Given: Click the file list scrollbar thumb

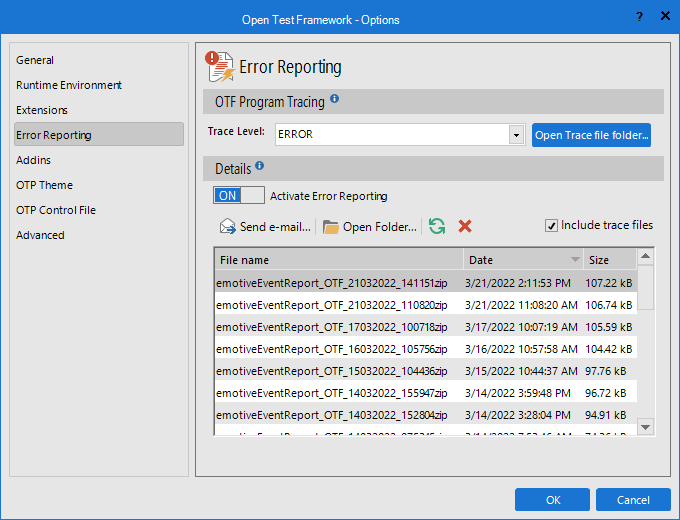Looking at the screenshot, I should [x=645, y=287].
